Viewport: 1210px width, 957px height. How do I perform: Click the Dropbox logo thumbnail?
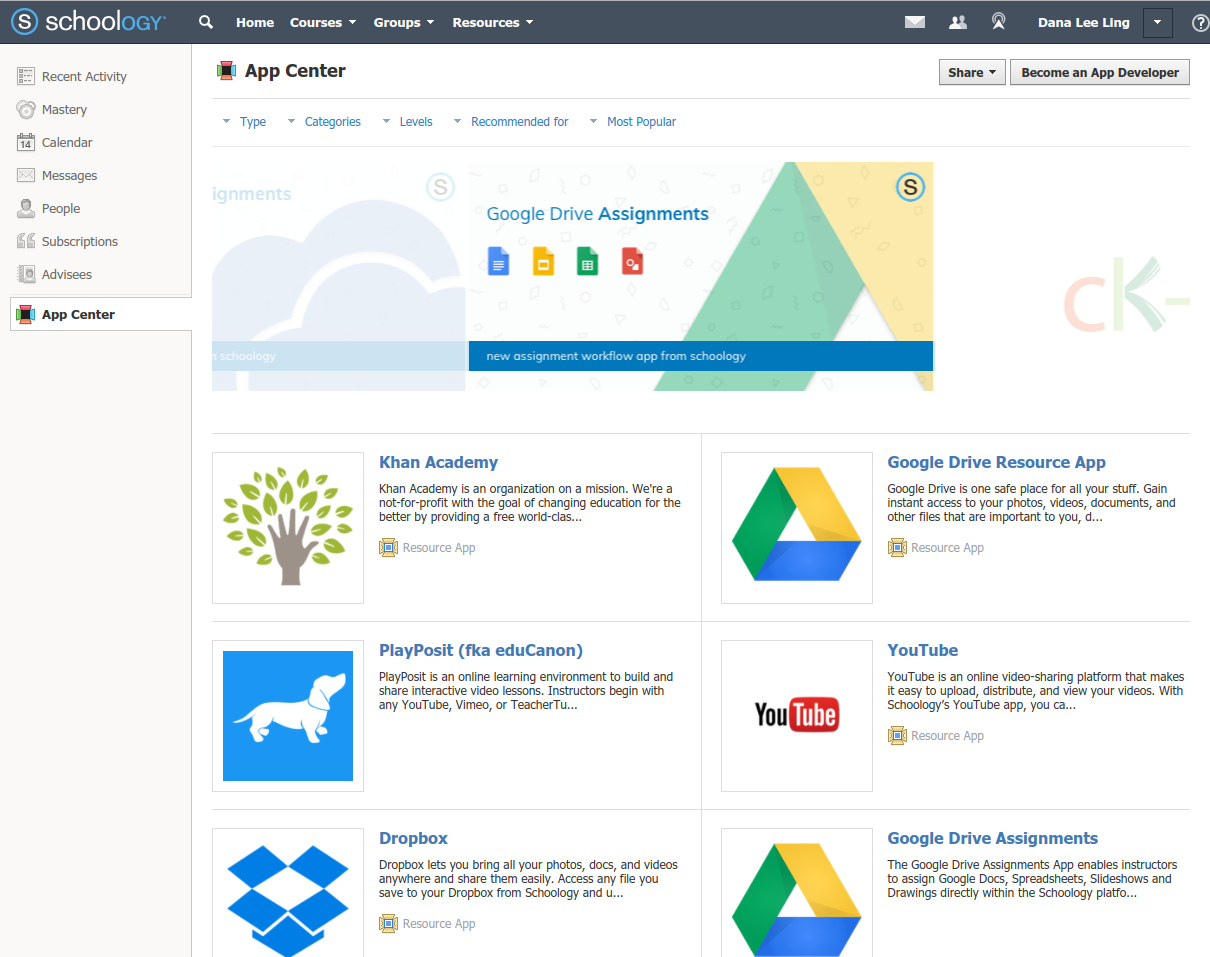pyautogui.click(x=288, y=893)
